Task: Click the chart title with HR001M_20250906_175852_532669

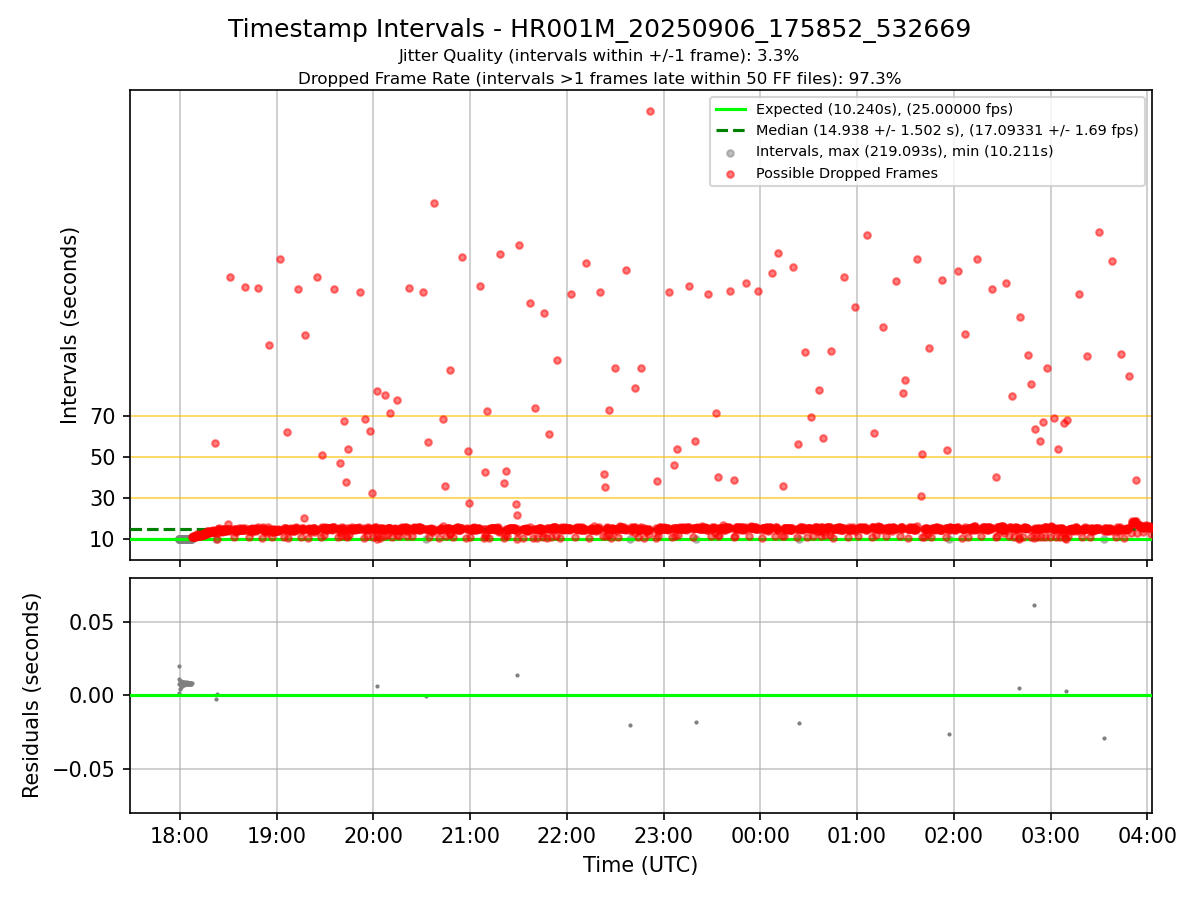Action: click(599, 29)
